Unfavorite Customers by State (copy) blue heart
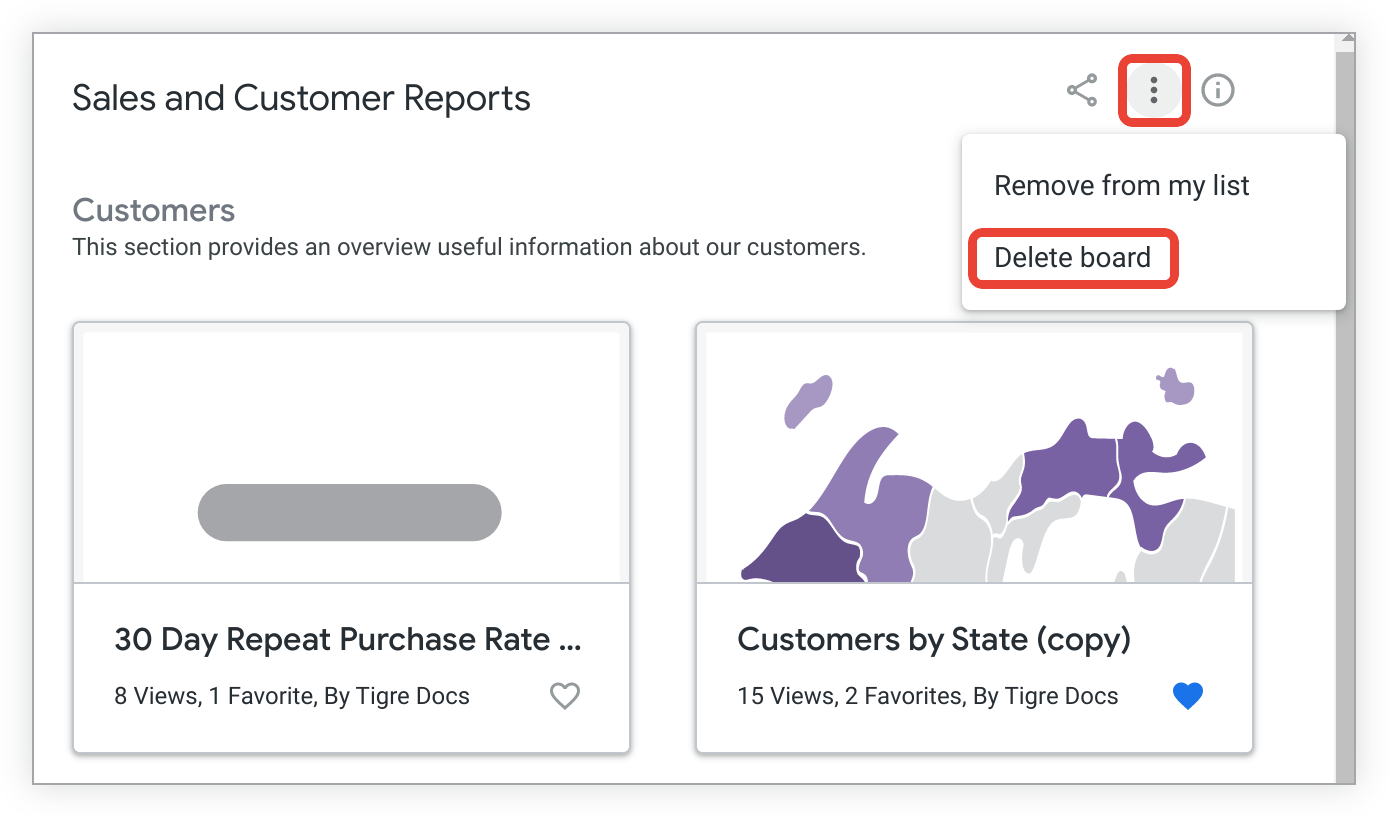Screen dimensions: 1388x817 [x=1187, y=696]
